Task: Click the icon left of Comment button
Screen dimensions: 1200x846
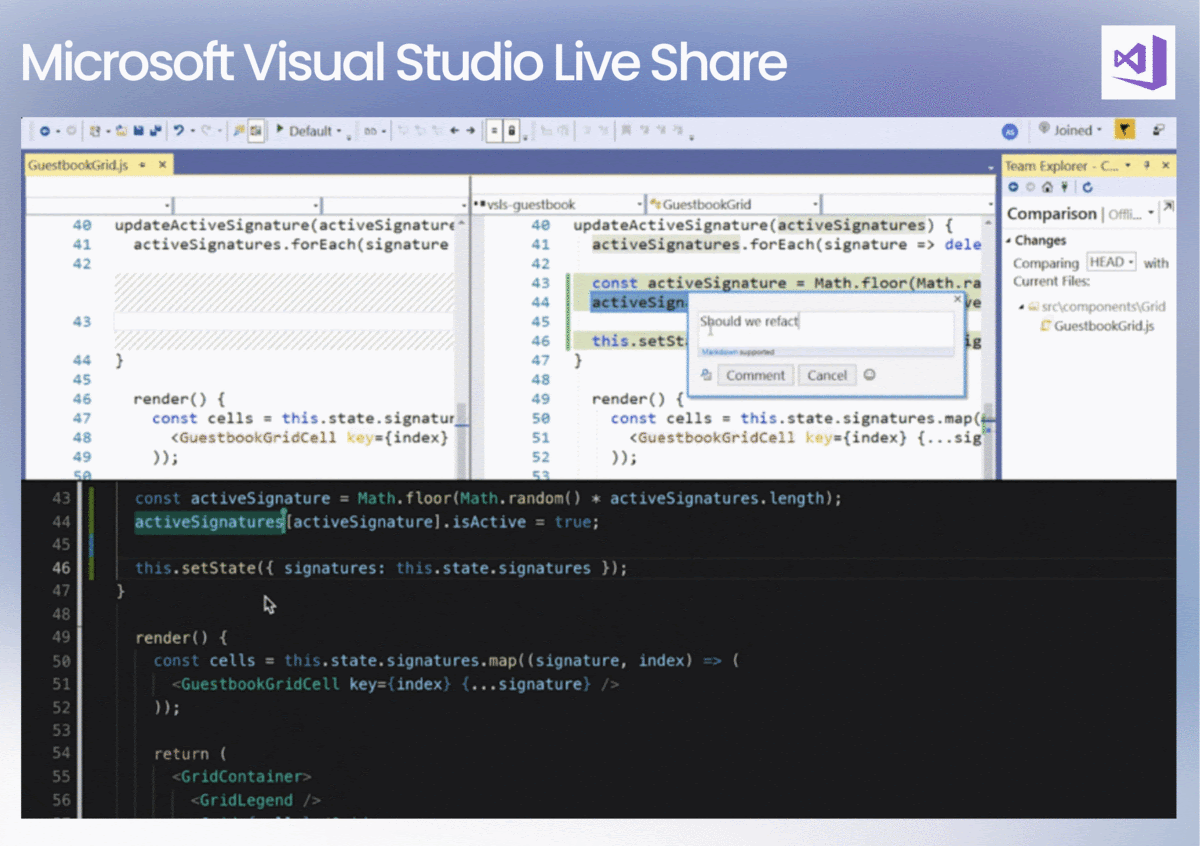Action: [x=706, y=375]
